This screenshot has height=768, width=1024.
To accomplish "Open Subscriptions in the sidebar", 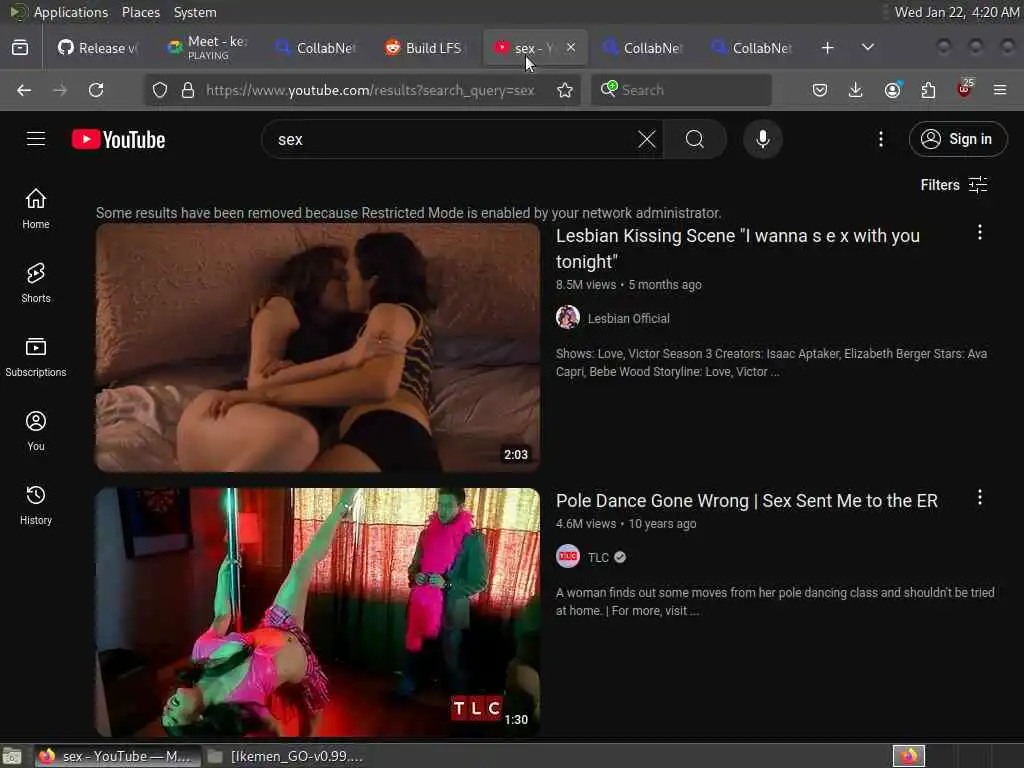I will point(36,357).
